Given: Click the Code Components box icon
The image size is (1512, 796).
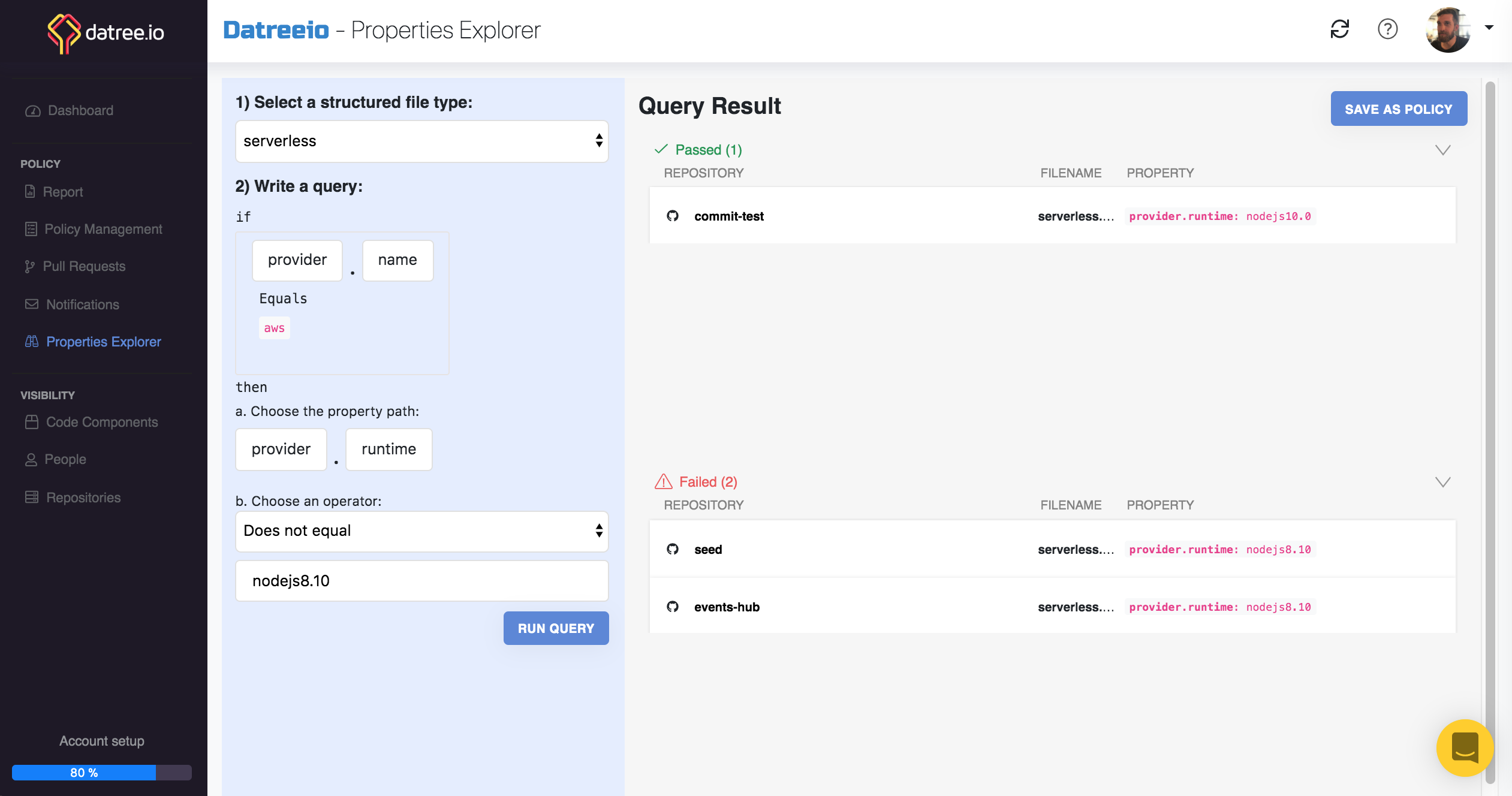Looking at the screenshot, I should 32,422.
